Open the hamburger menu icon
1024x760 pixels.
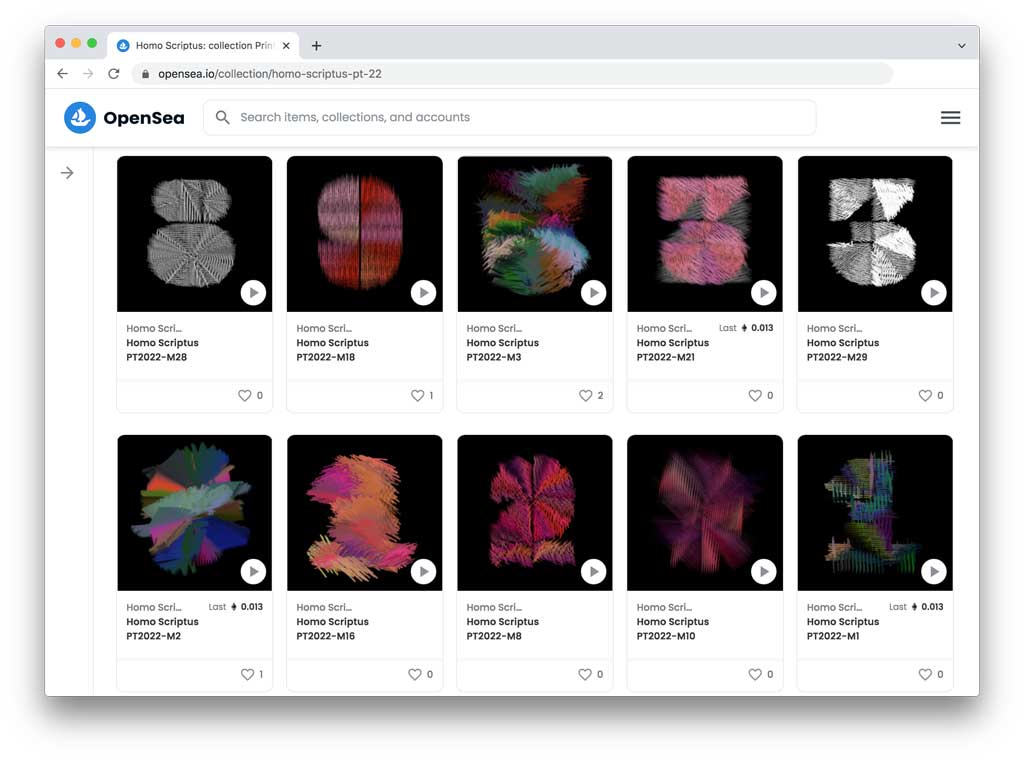[950, 118]
